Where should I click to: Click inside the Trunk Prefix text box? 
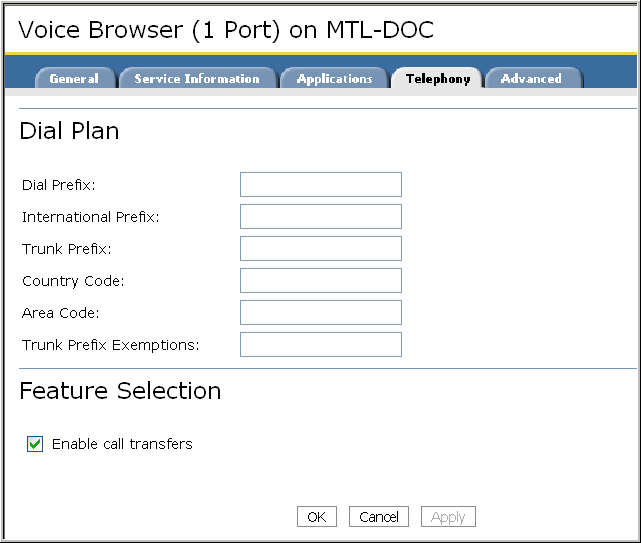(320, 248)
